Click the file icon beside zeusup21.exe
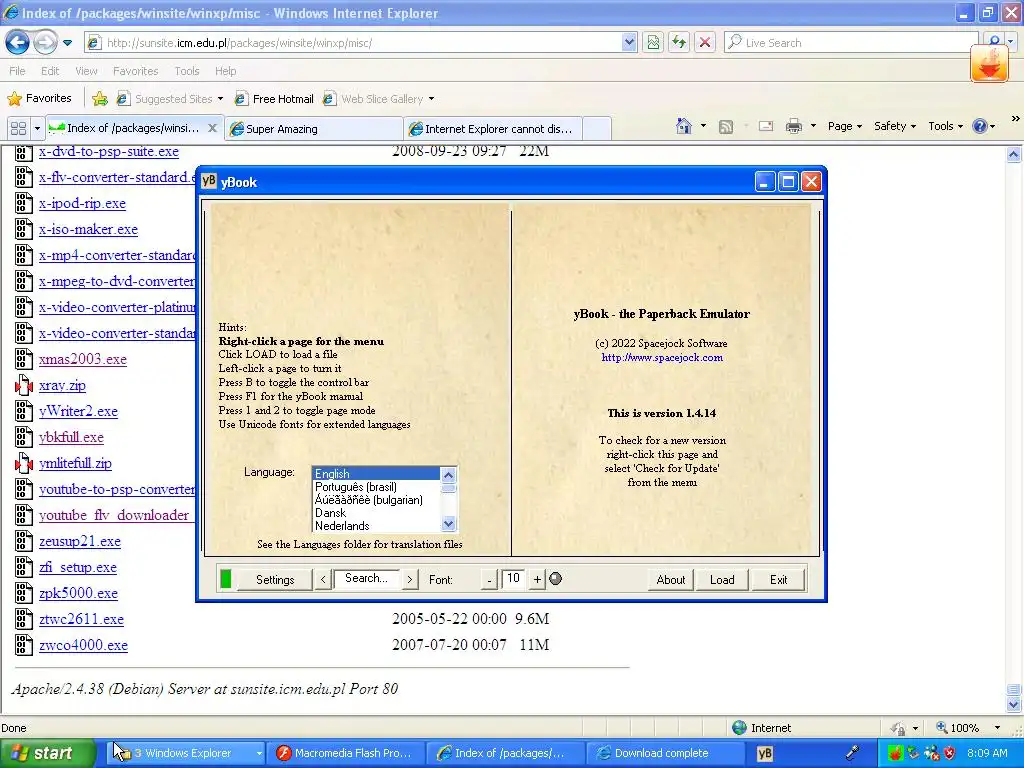 pyautogui.click(x=24, y=541)
